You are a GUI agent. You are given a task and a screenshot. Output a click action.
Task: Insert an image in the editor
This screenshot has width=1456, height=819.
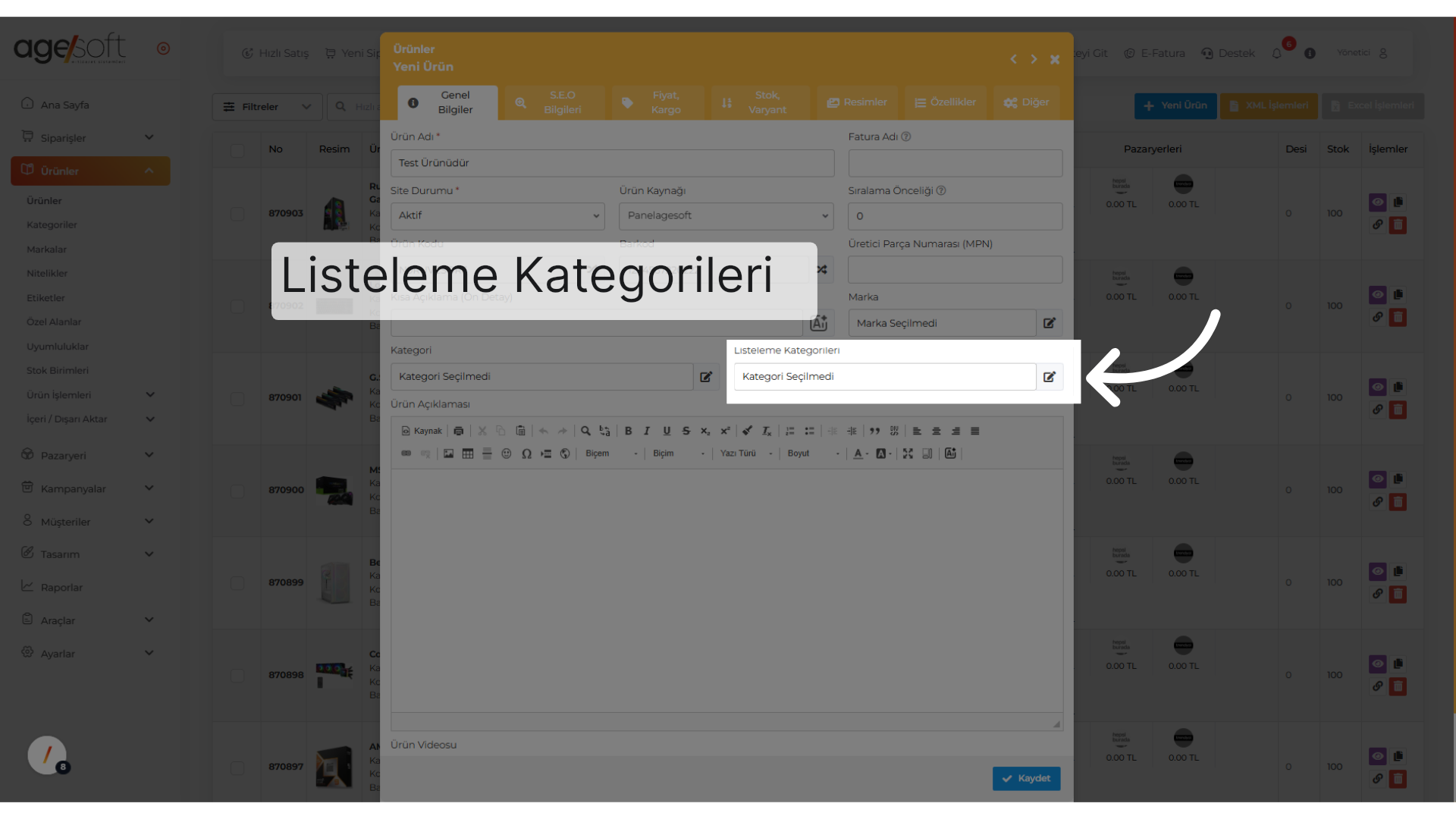coord(448,453)
